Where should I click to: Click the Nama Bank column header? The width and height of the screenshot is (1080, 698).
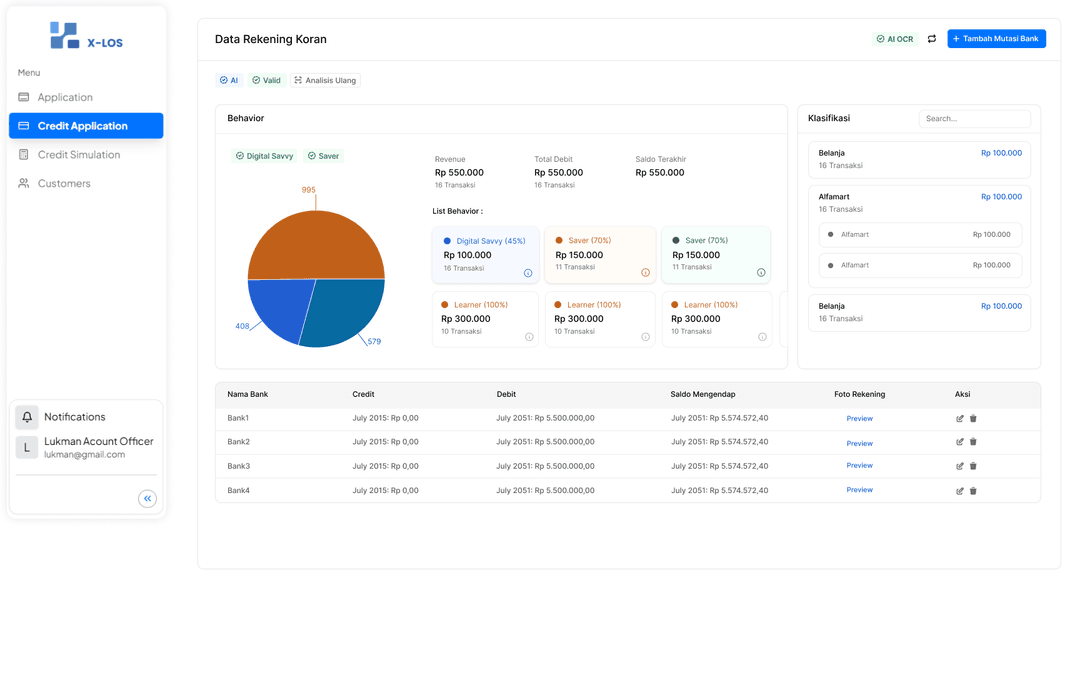pos(248,394)
